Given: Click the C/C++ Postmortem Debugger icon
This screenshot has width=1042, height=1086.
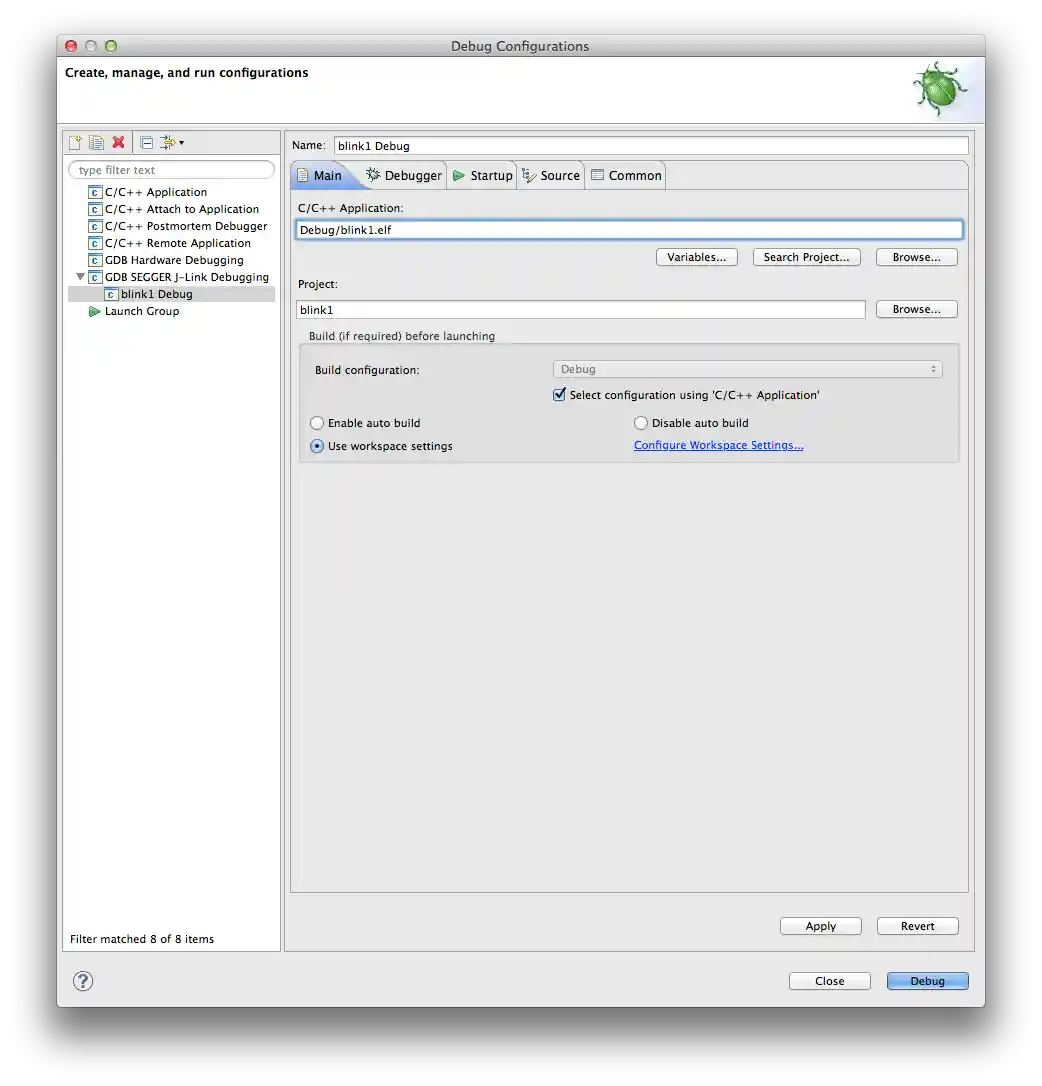Looking at the screenshot, I should [x=95, y=226].
